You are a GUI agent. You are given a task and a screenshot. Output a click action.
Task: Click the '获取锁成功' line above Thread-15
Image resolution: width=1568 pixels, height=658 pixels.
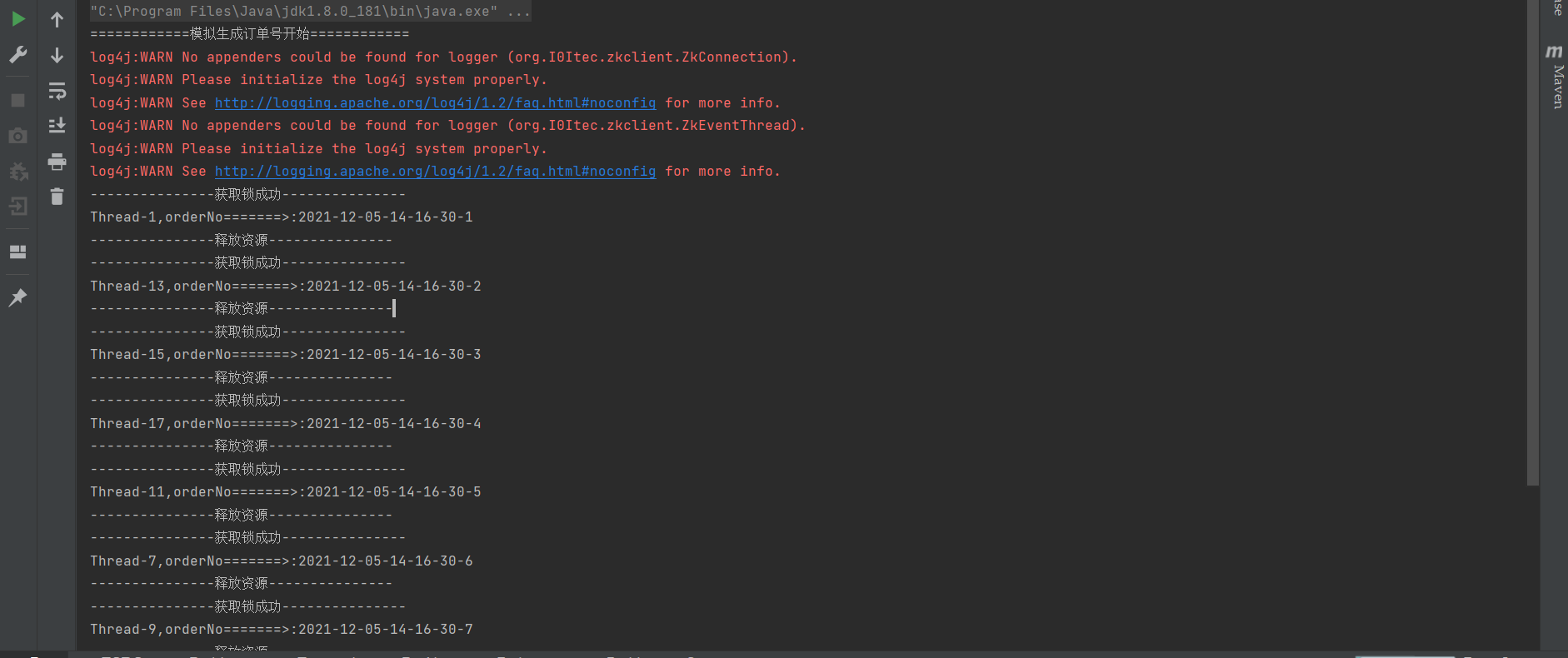[x=248, y=331]
